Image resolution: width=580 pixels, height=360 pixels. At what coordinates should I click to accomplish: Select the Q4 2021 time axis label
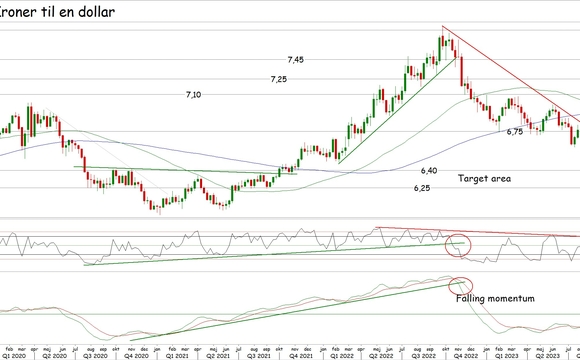(x=301, y=356)
